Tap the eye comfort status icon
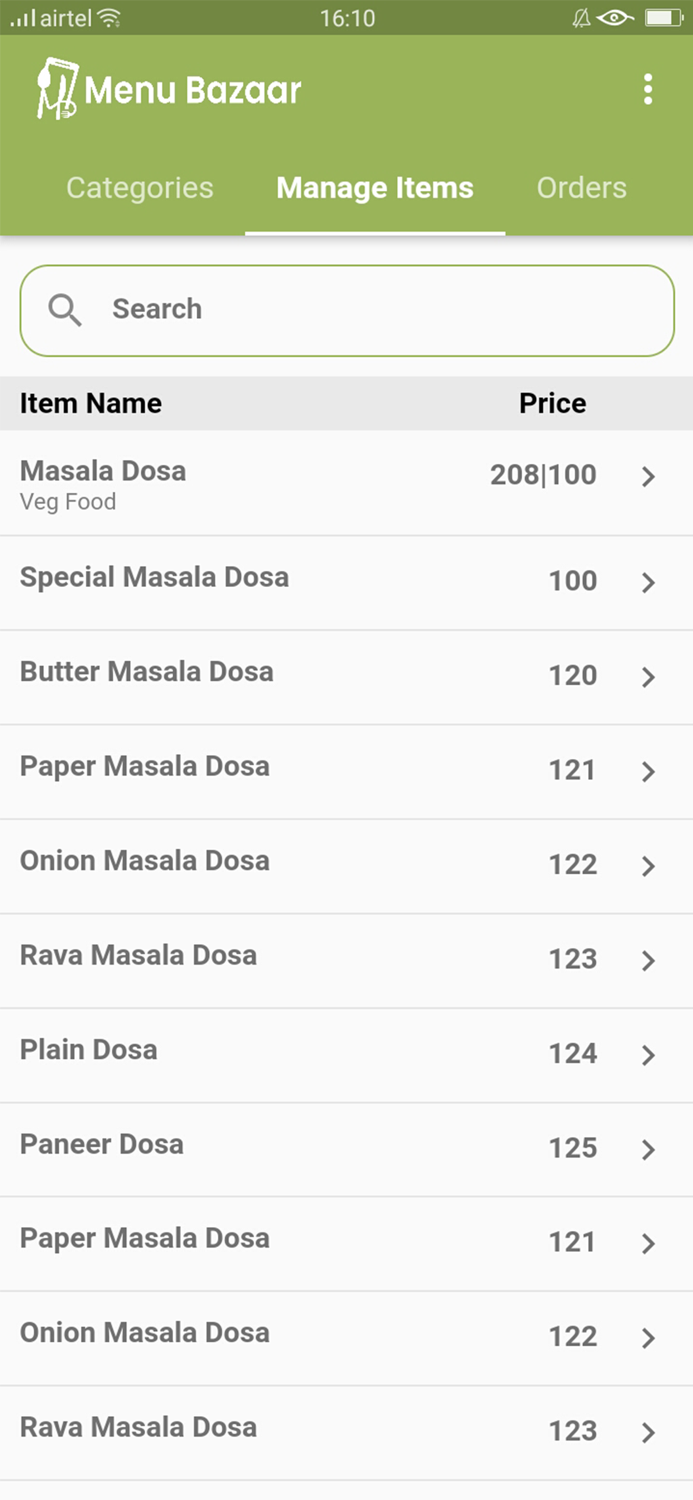The height and width of the screenshot is (1500, 693). (615, 18)
